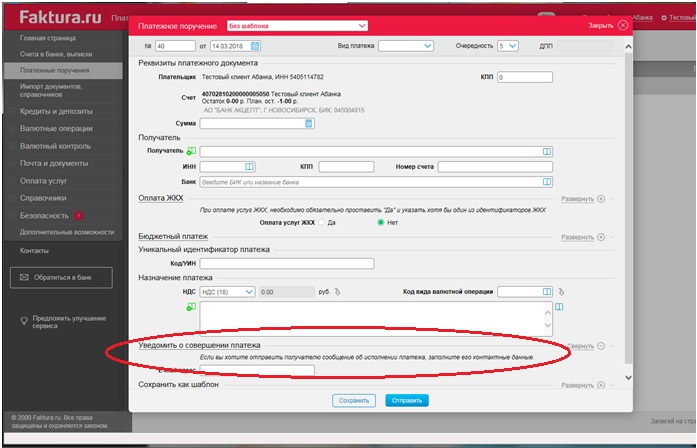The image size is (697, 448).
Task: Open the ИНН lookup book icon
Action: [250, 167]
